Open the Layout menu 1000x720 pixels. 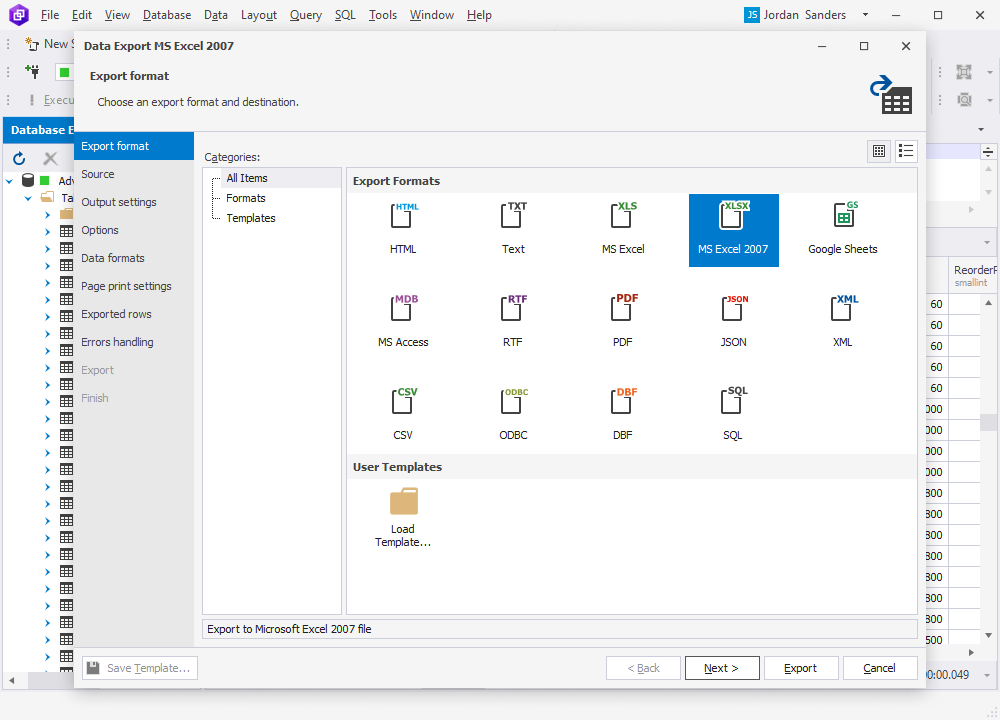click(x=259, y=15)
